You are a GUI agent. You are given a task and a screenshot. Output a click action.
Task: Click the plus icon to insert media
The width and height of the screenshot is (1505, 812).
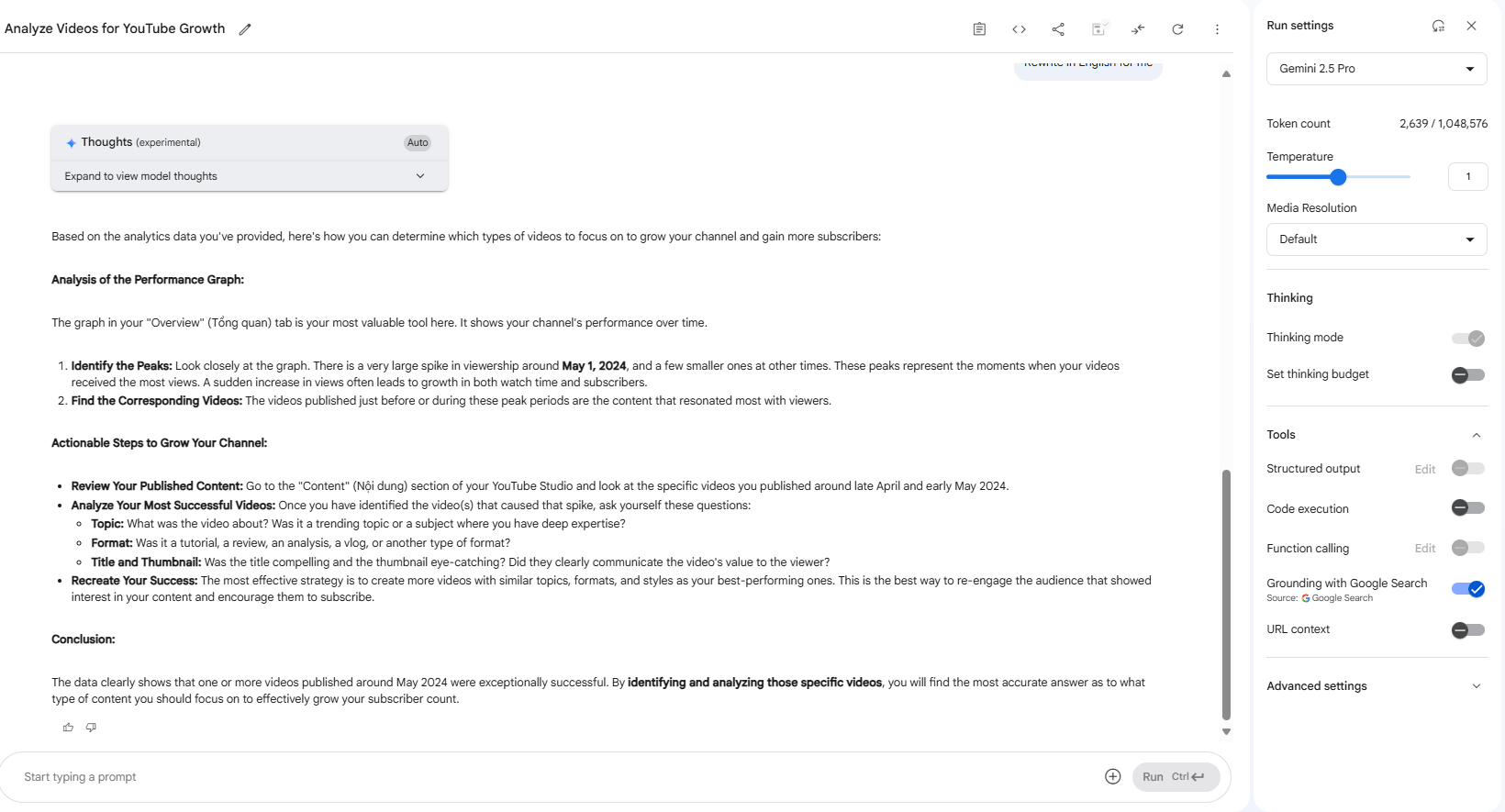1112,777
